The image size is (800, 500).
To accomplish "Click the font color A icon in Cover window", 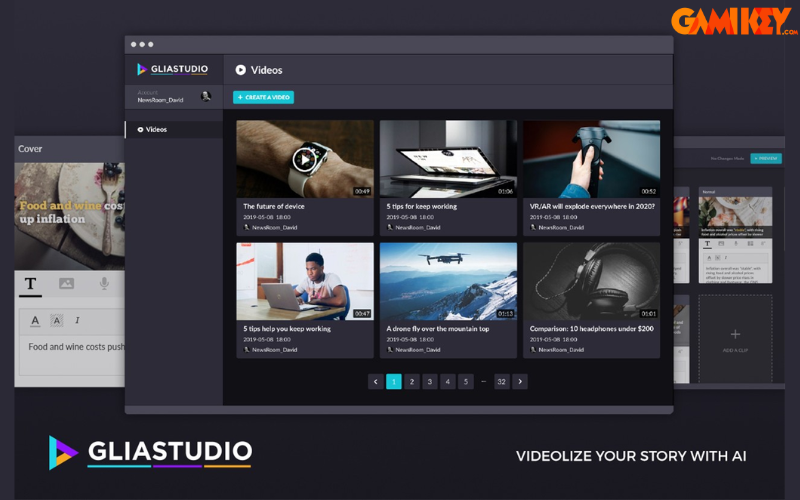I will [35, 320].
